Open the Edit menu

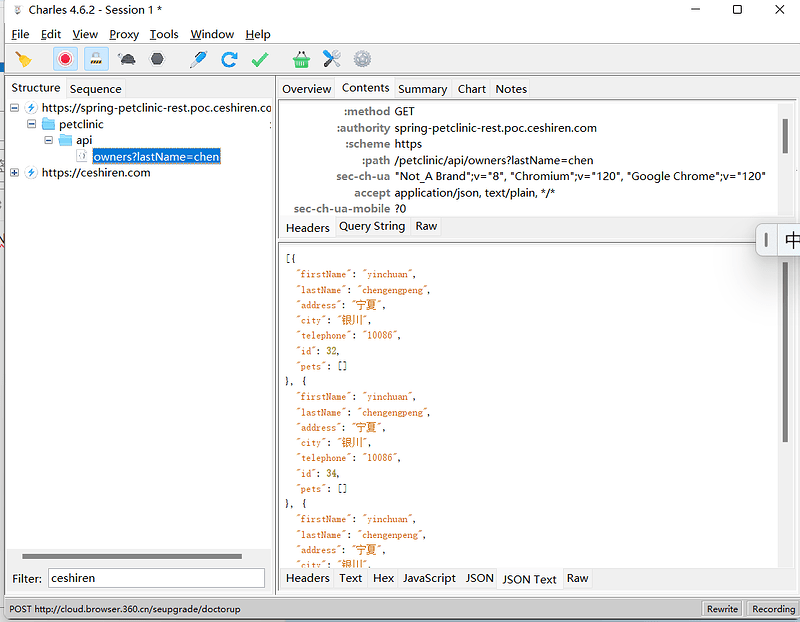pos(51,34)
